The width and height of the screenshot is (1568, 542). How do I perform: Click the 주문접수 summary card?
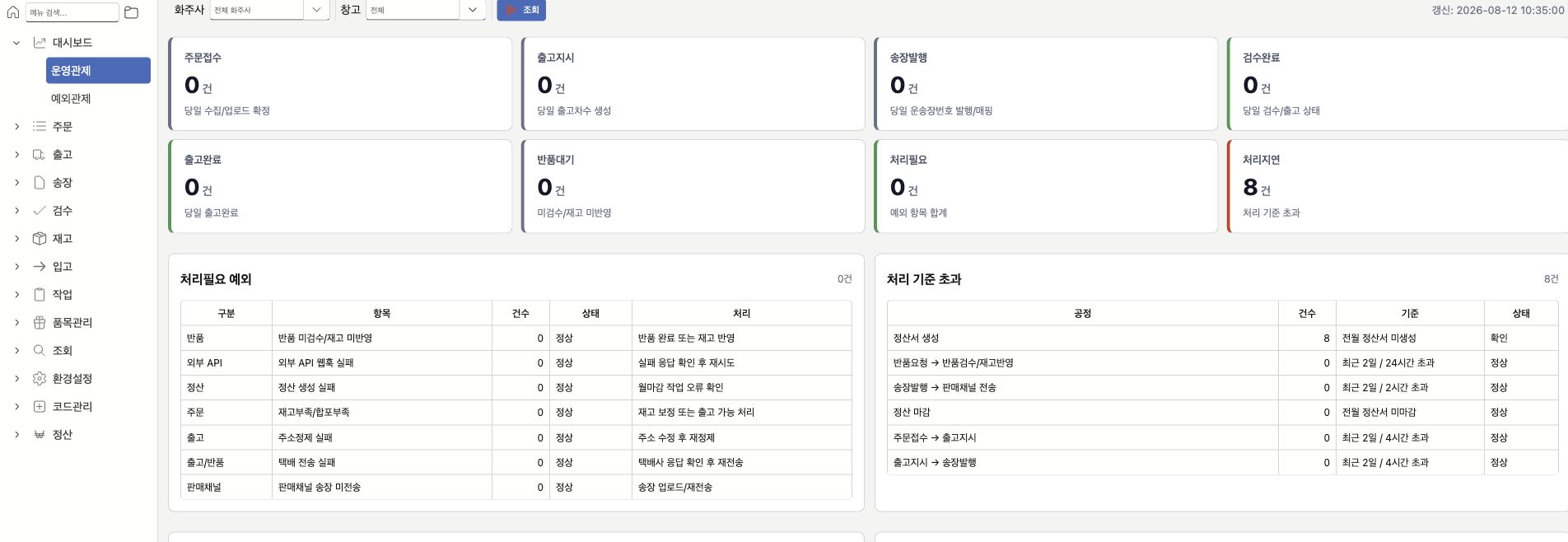click(x=340, y=83)
